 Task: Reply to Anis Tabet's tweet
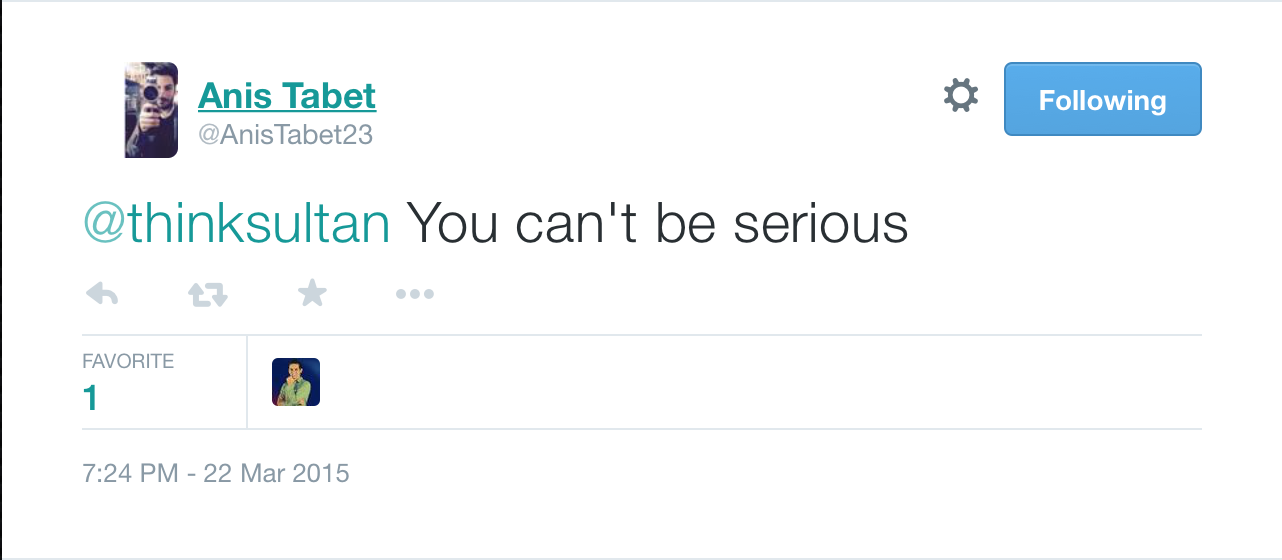click(x=102, y=294)
